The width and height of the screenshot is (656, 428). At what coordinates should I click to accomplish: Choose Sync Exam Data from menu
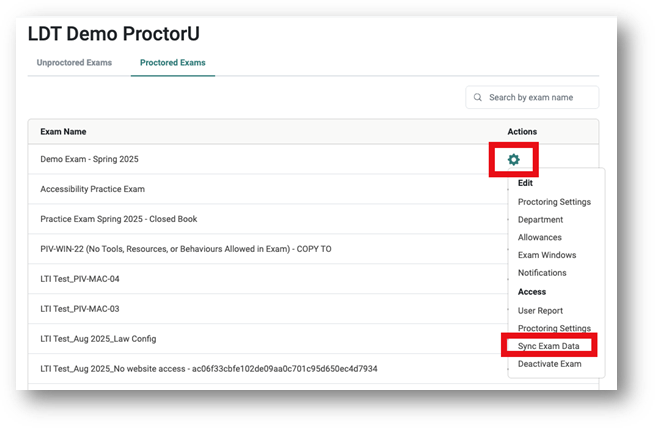(548, 346)
